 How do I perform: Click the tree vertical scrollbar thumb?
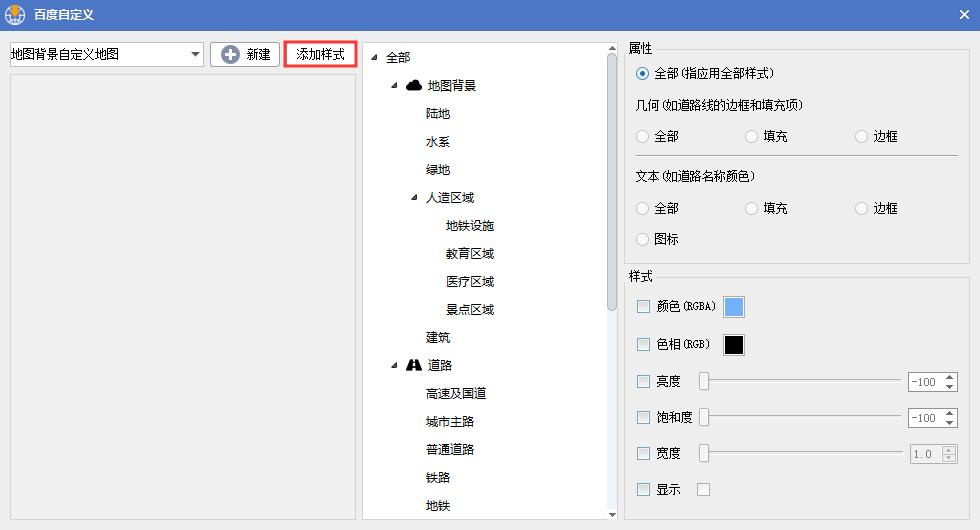click(612, 182)
